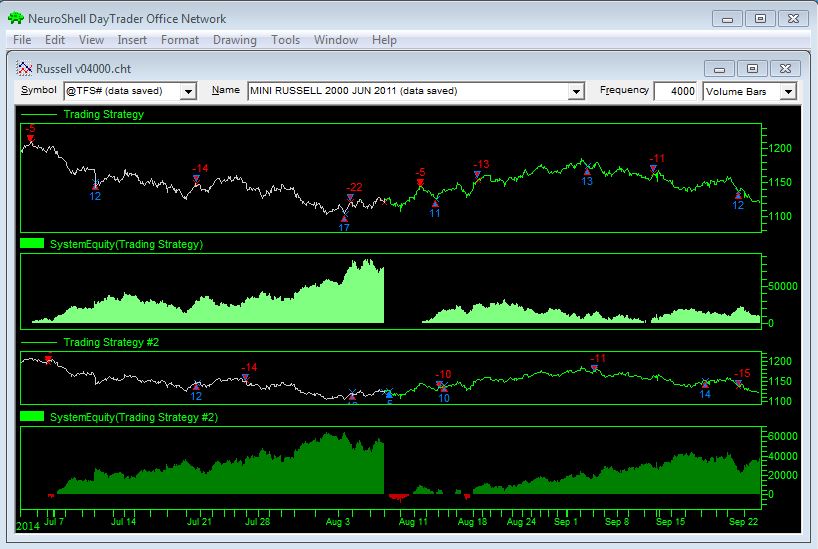Open the Format menu
This screenshot has width=818, height=549.
(180, 40)
